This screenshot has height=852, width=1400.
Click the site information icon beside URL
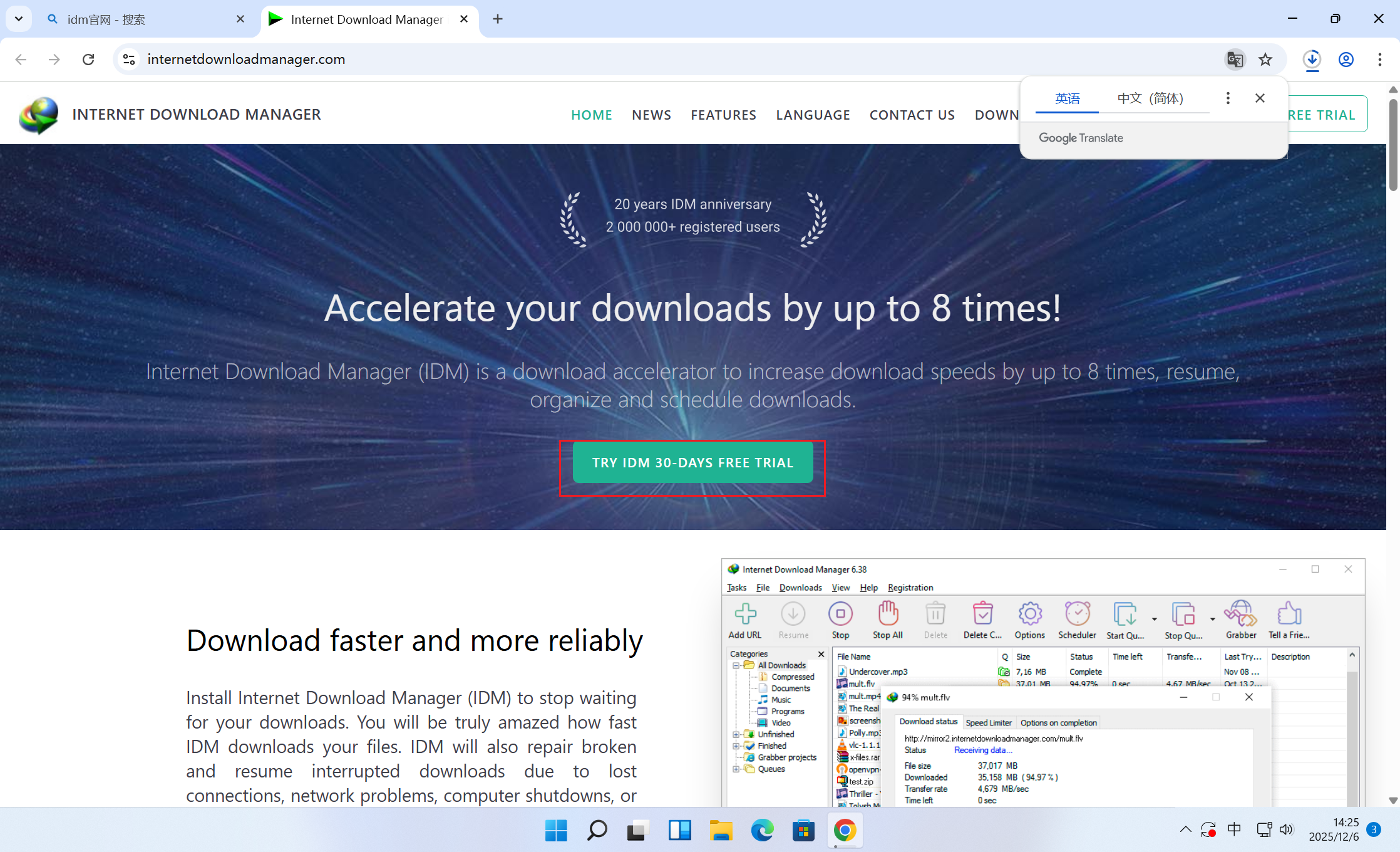pyautogui.click(x=129, y=59)
